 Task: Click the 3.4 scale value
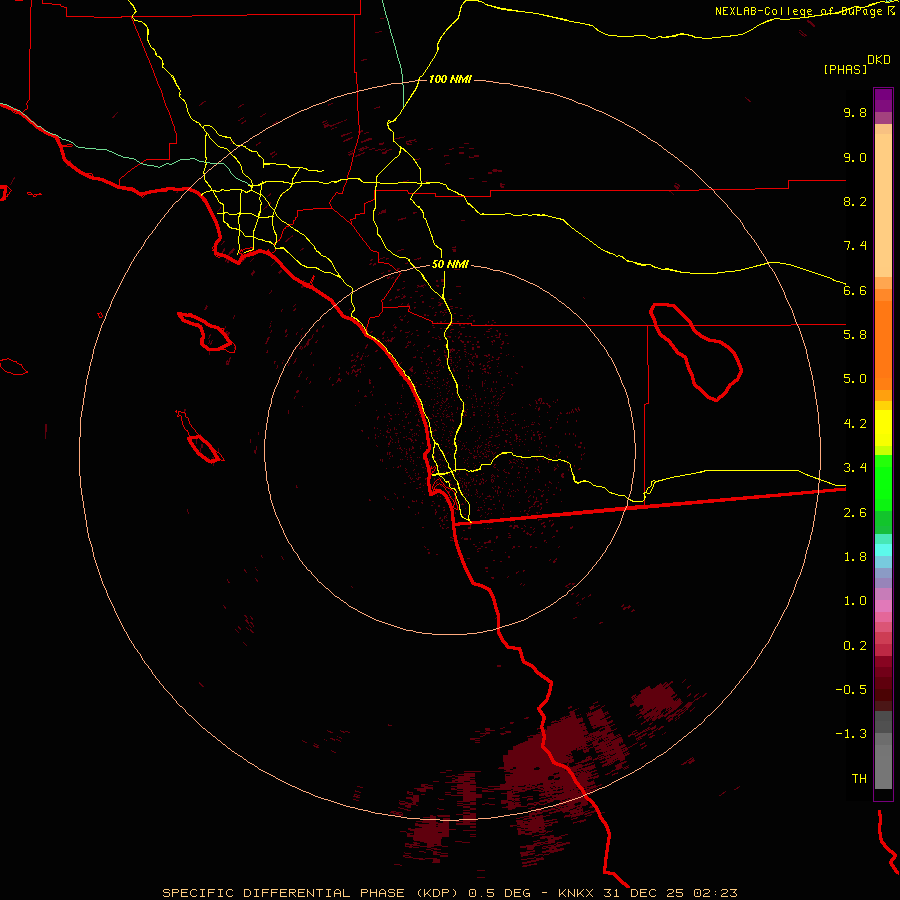[855, 468]
